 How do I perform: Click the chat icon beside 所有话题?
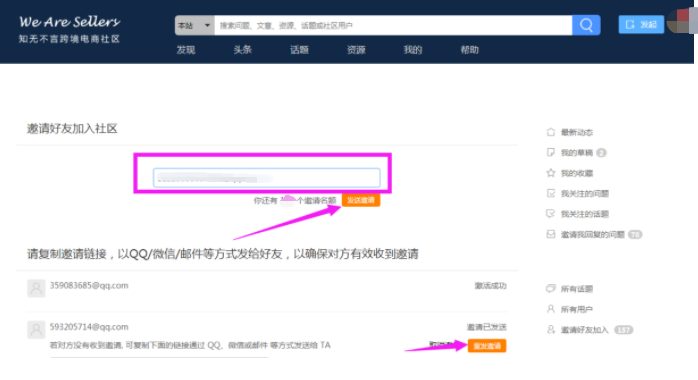[551, 289]
